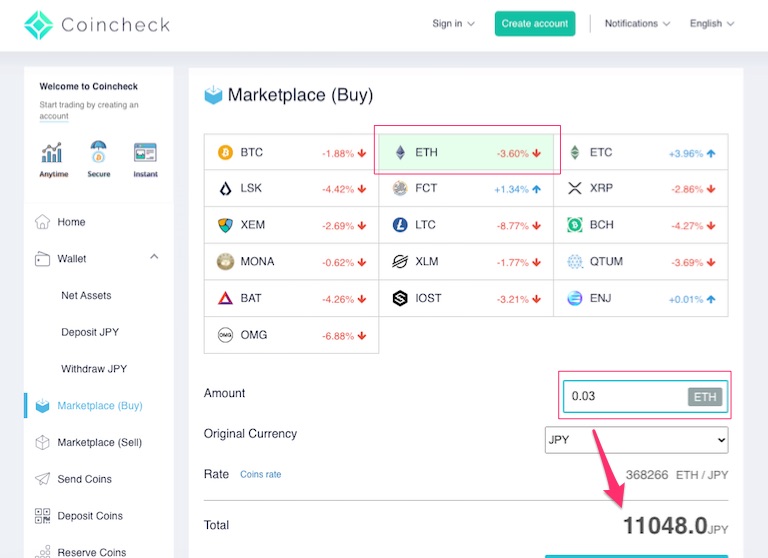Select the IOST coin icon
Image resolution: width=768 pixels, height=558 pixels.
tap(400, 298)
